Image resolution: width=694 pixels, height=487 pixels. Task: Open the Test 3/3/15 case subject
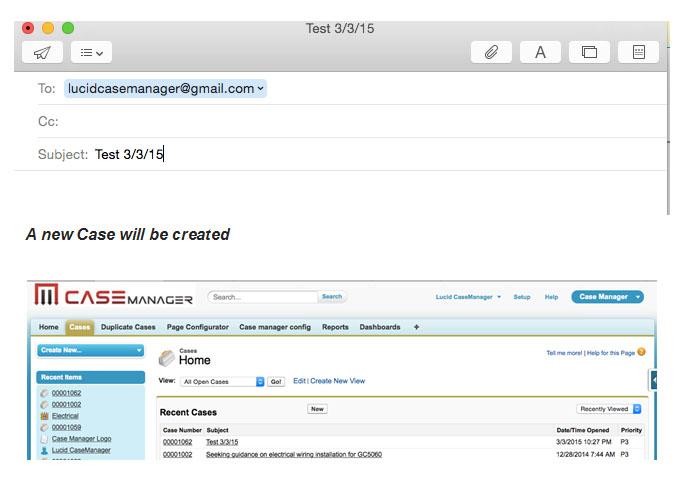point(222,442)
